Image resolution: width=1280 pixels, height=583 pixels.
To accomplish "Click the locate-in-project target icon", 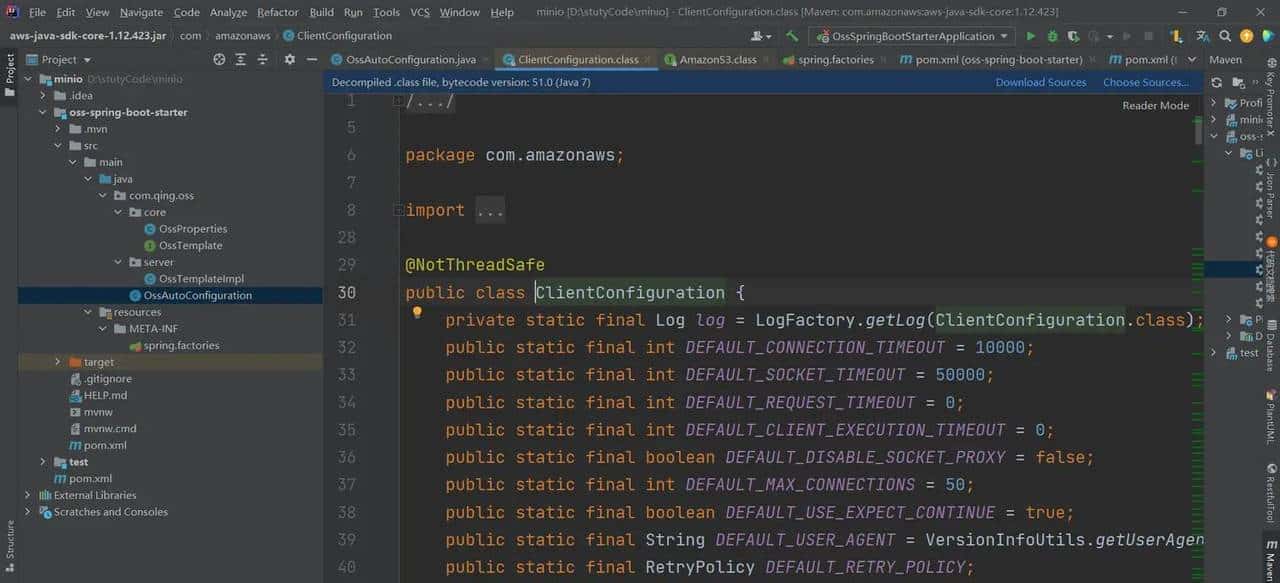I will click(x=219, y=60).
